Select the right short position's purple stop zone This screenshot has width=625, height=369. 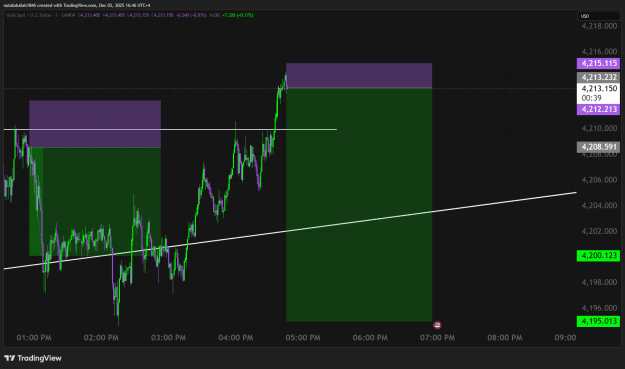359,75
